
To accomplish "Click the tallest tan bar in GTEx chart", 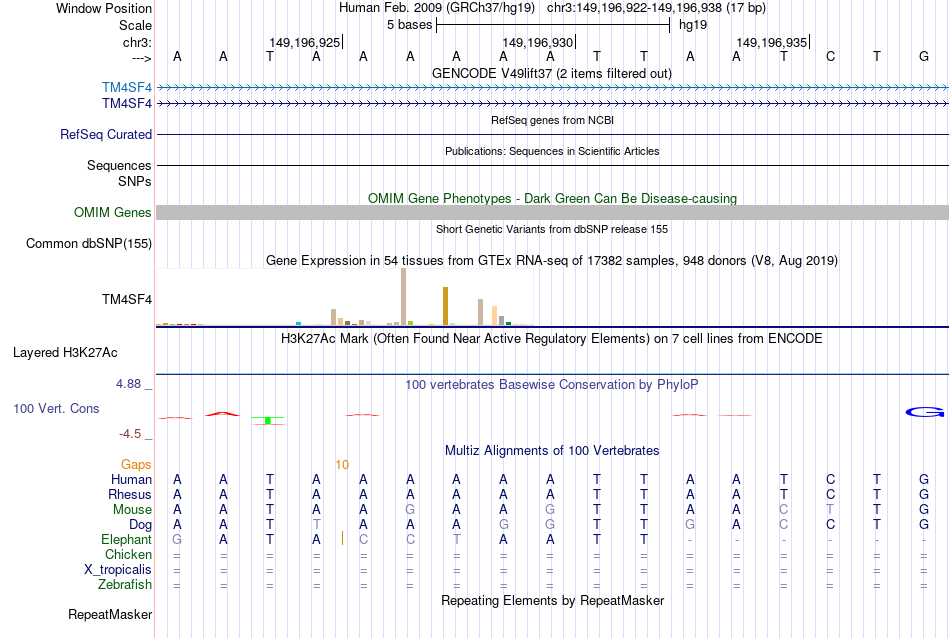I will [404, 297].
